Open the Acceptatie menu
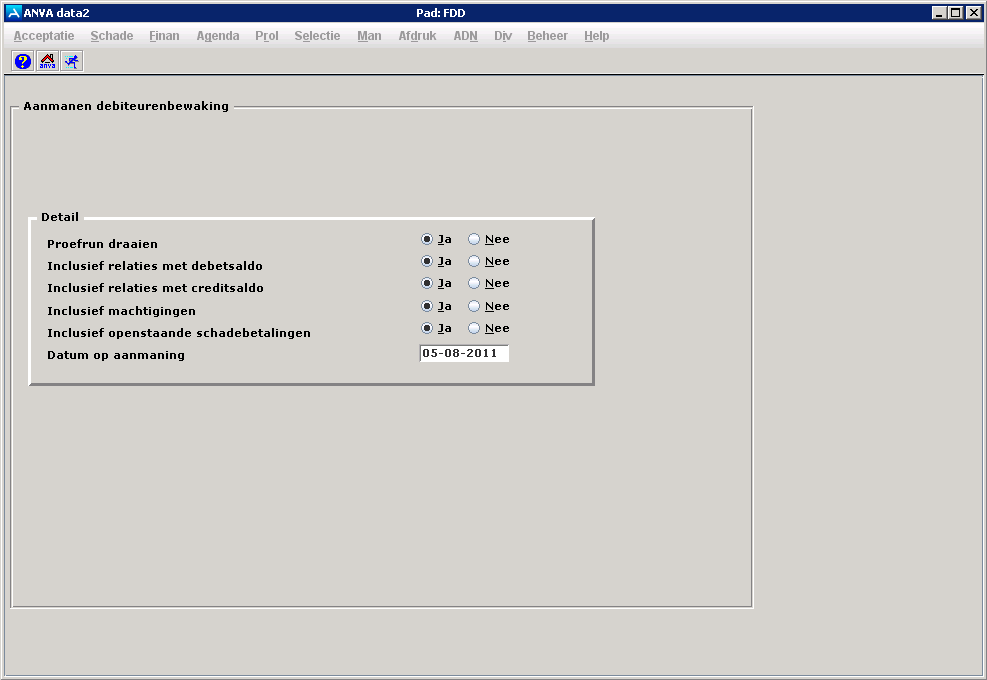 click(44, 36)
